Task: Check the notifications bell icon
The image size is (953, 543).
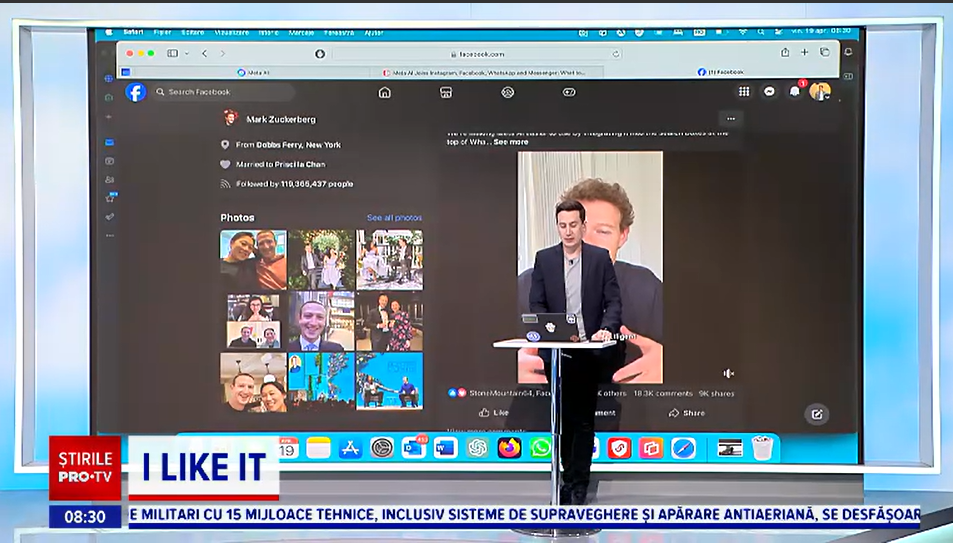Action: click(795, 91)
